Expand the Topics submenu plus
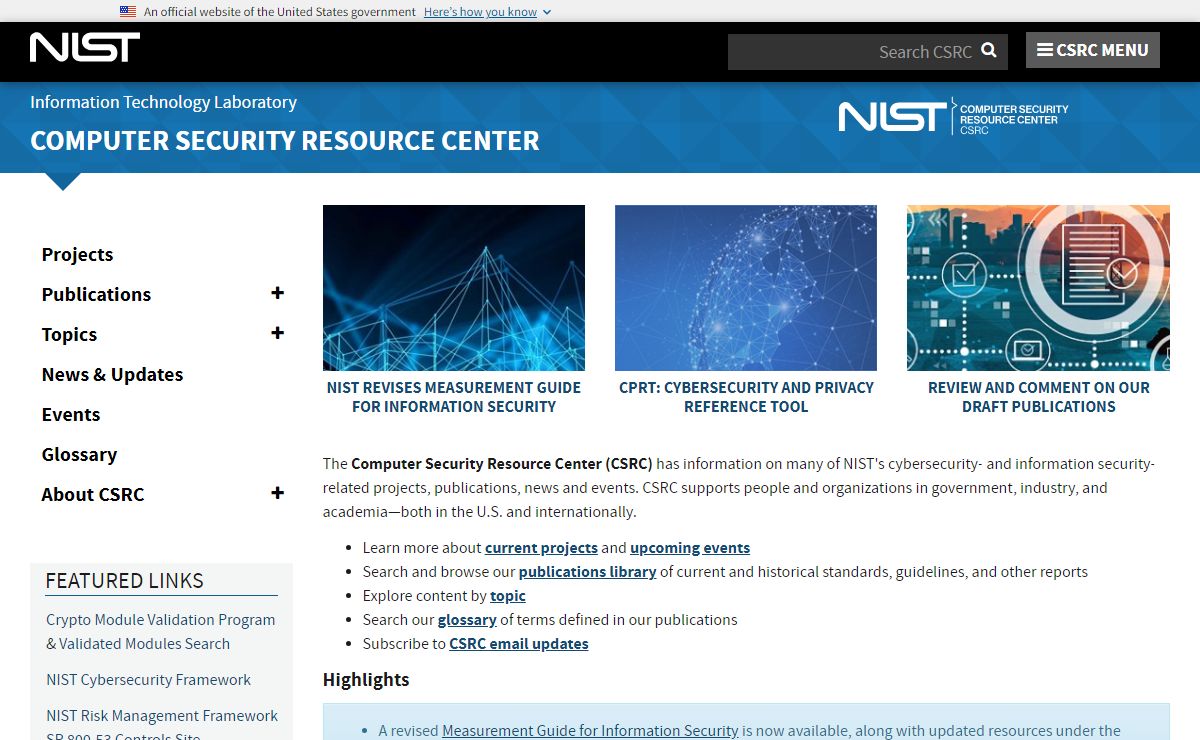 [x=277, y=333]
